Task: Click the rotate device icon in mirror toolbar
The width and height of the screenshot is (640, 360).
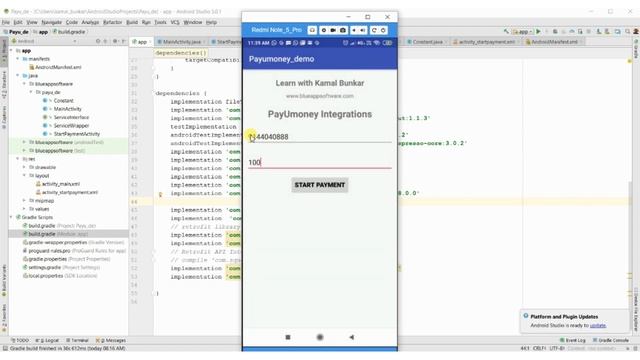Action: (373, 30)
